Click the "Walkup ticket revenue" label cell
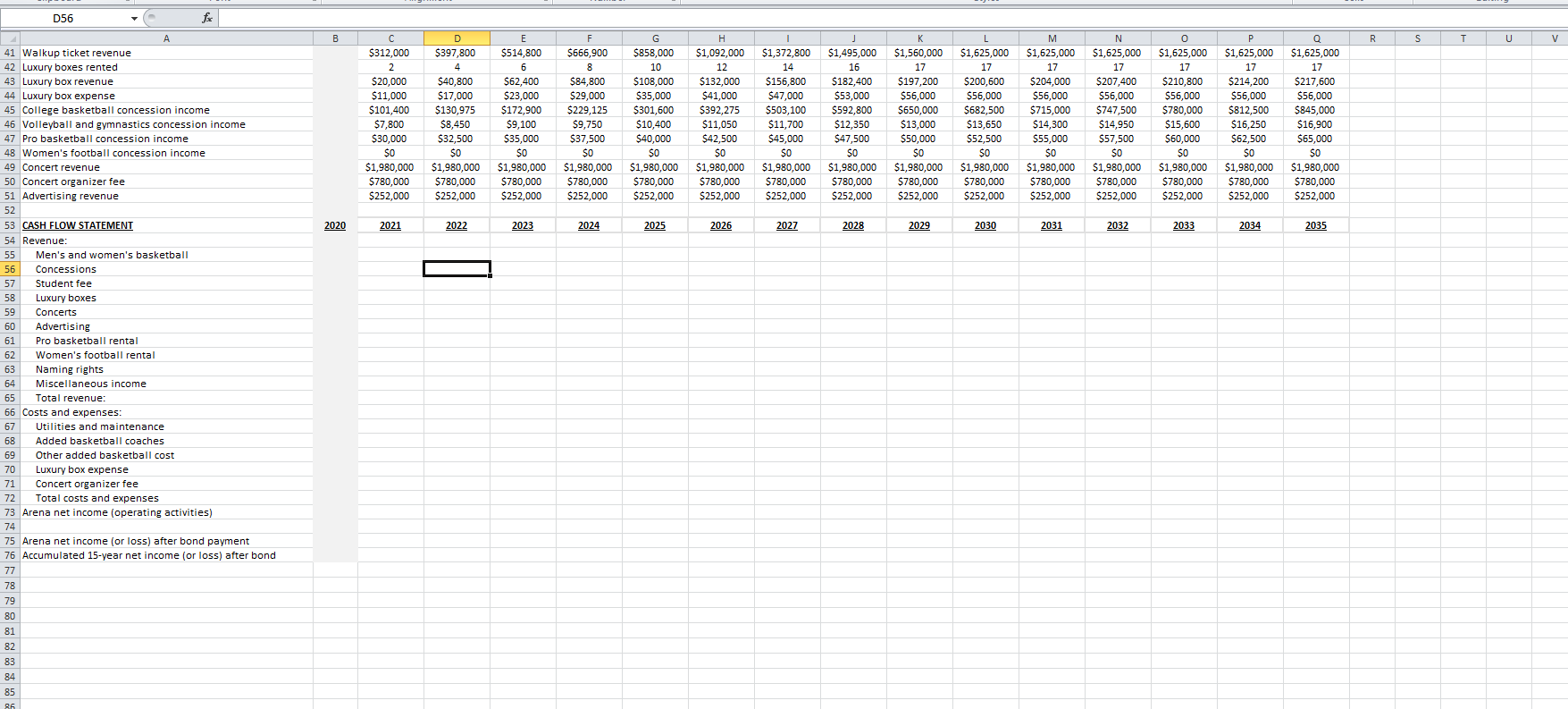The height and width of the screenshot is (709, 1568). 166,53
